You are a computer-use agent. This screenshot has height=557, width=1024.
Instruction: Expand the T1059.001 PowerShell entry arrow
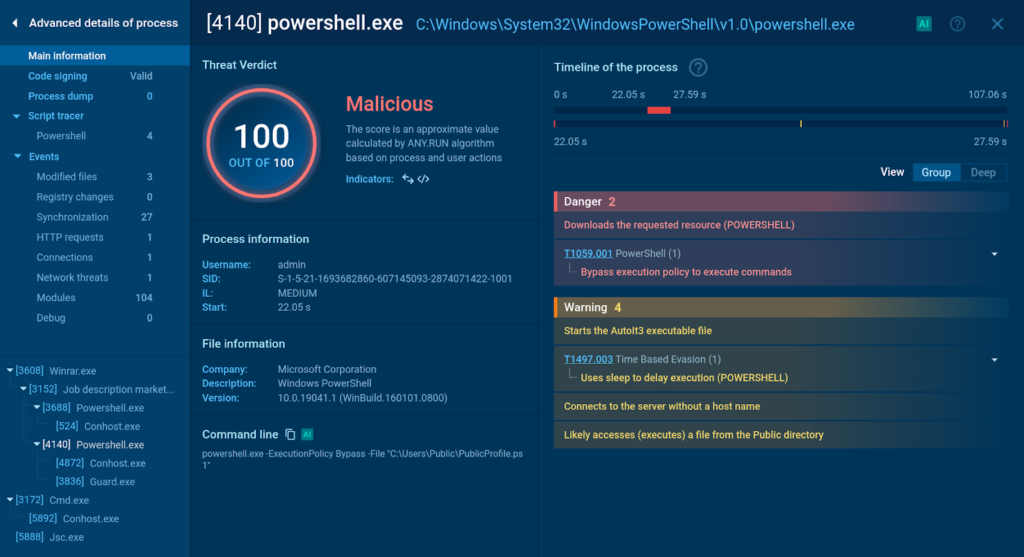994,254
